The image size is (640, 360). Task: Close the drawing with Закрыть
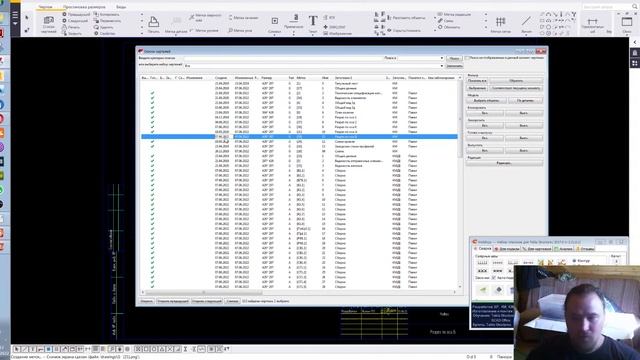coord(72,33)
